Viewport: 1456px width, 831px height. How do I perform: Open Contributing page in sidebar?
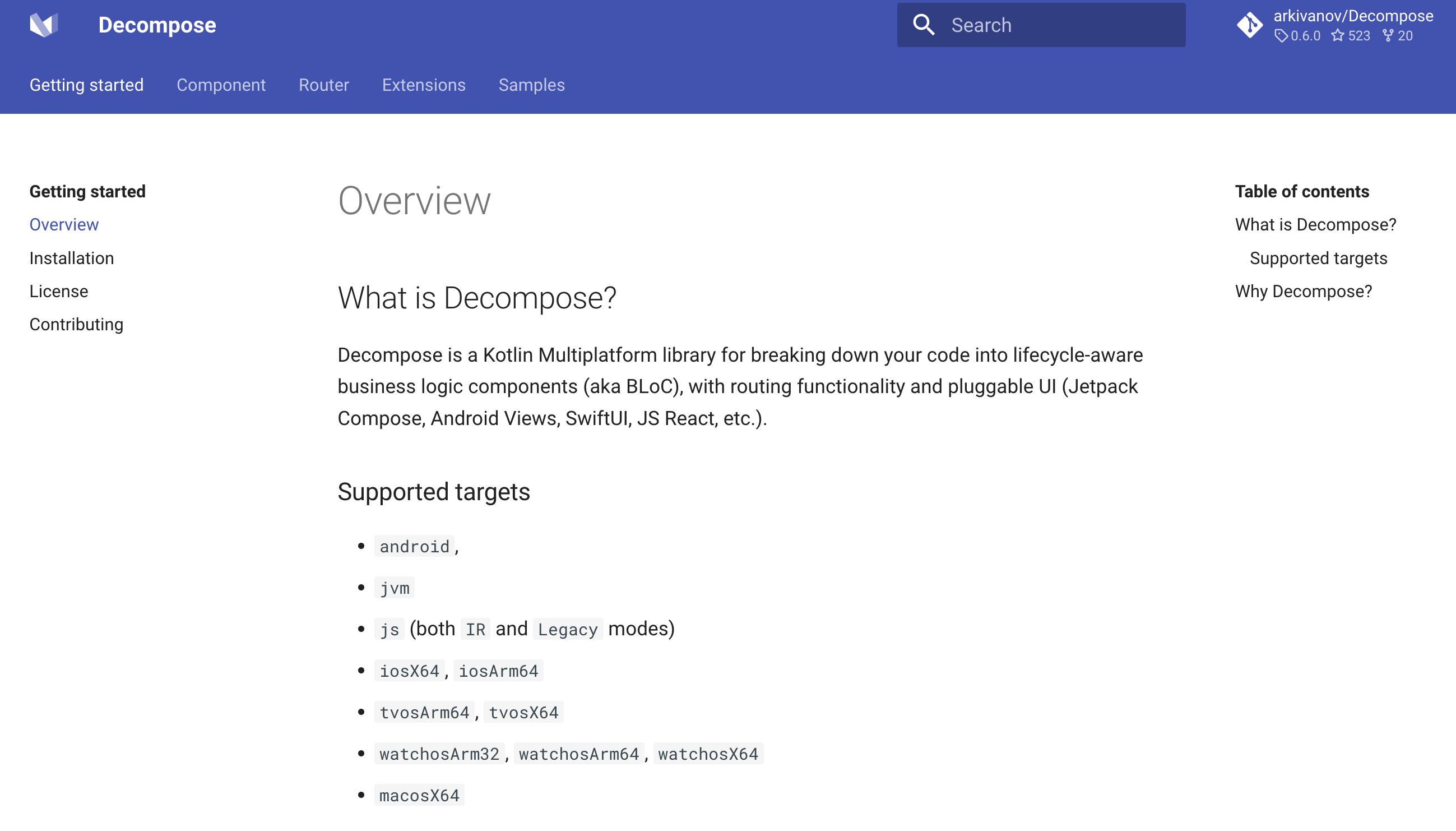(x=76, y=325)
